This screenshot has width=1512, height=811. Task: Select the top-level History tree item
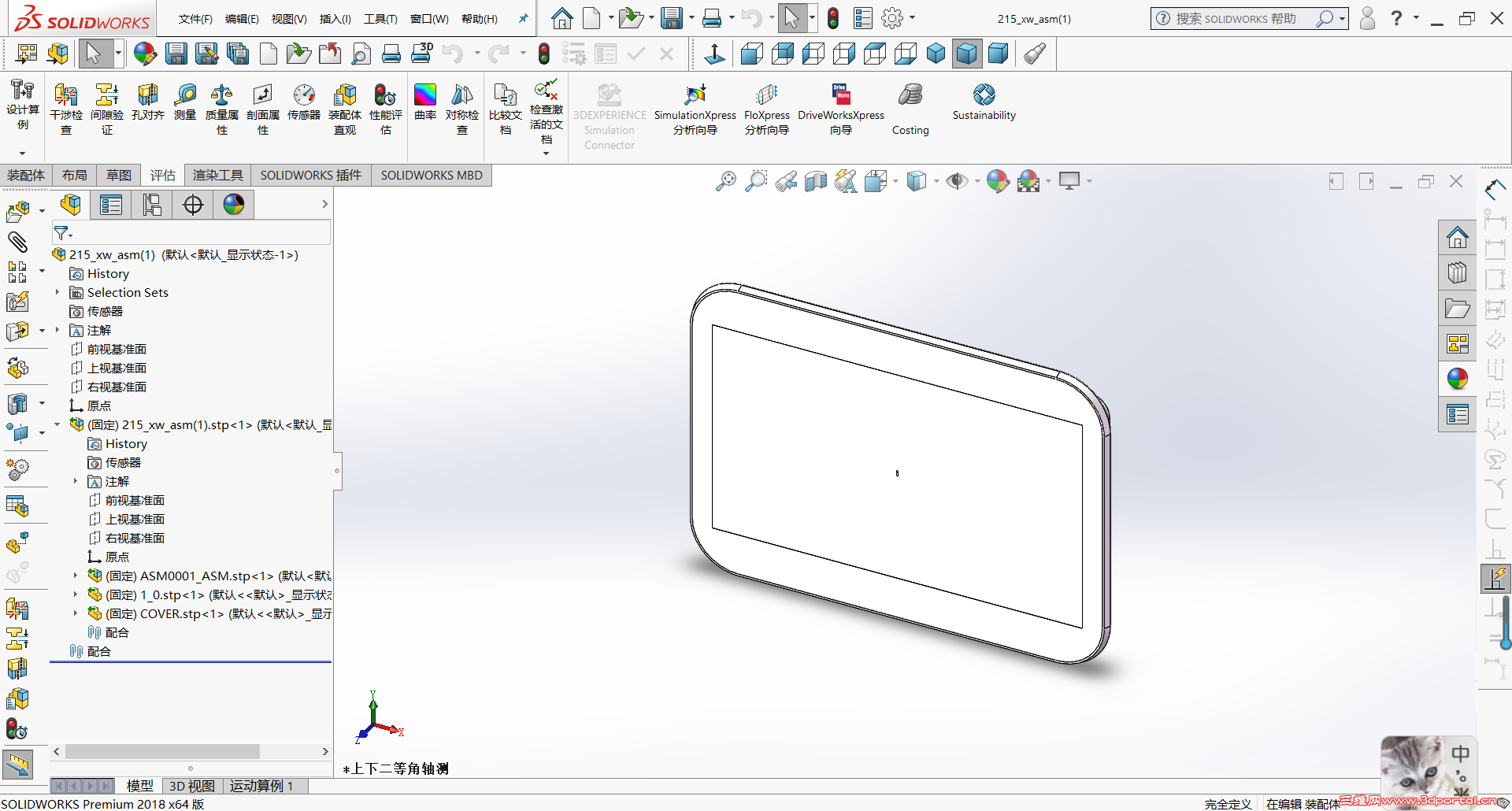[108, 274]
